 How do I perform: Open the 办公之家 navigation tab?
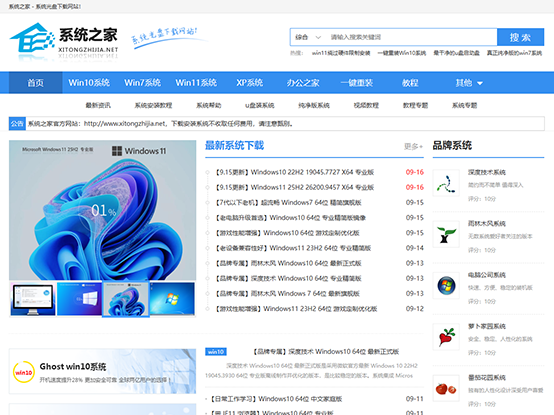303,83
